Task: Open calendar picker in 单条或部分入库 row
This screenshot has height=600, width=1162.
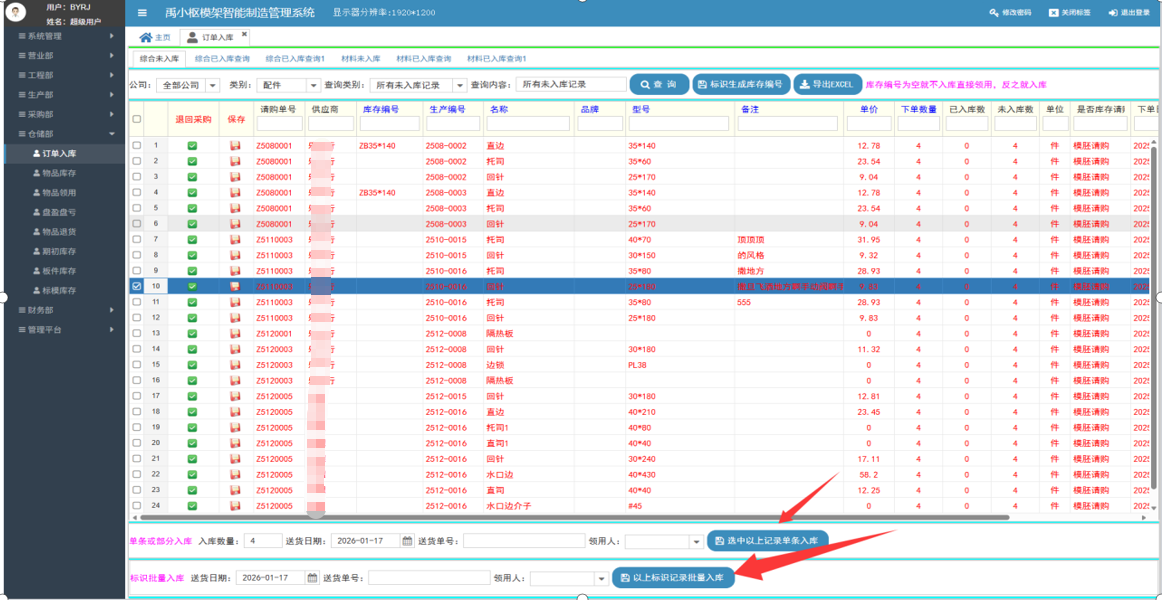Action: (407, 541)
